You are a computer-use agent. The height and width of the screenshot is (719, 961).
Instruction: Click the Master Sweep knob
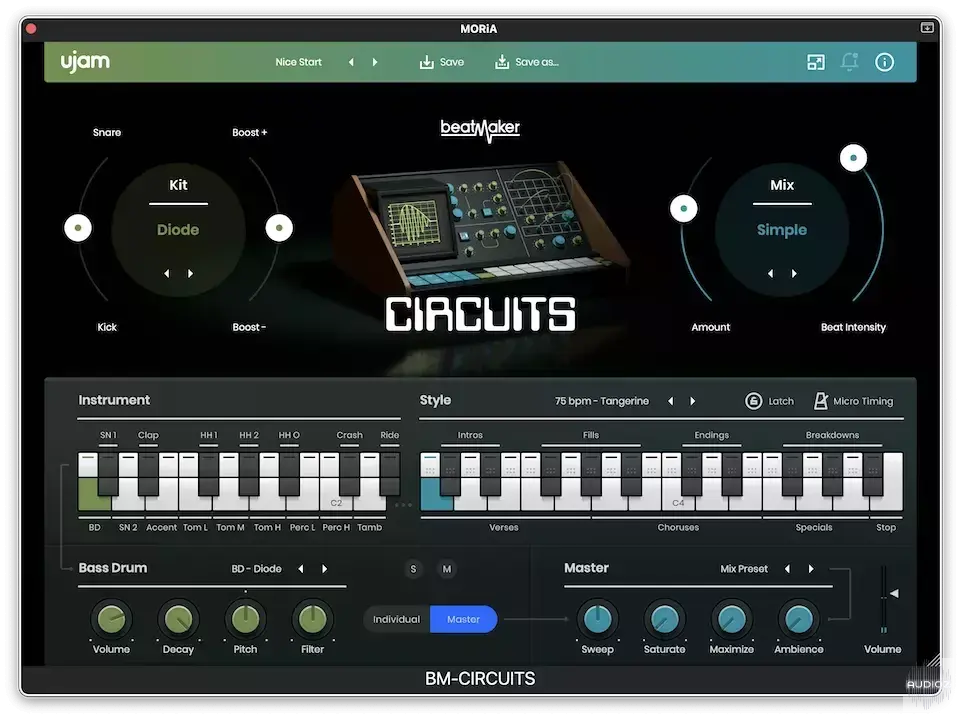pos(598,619)
